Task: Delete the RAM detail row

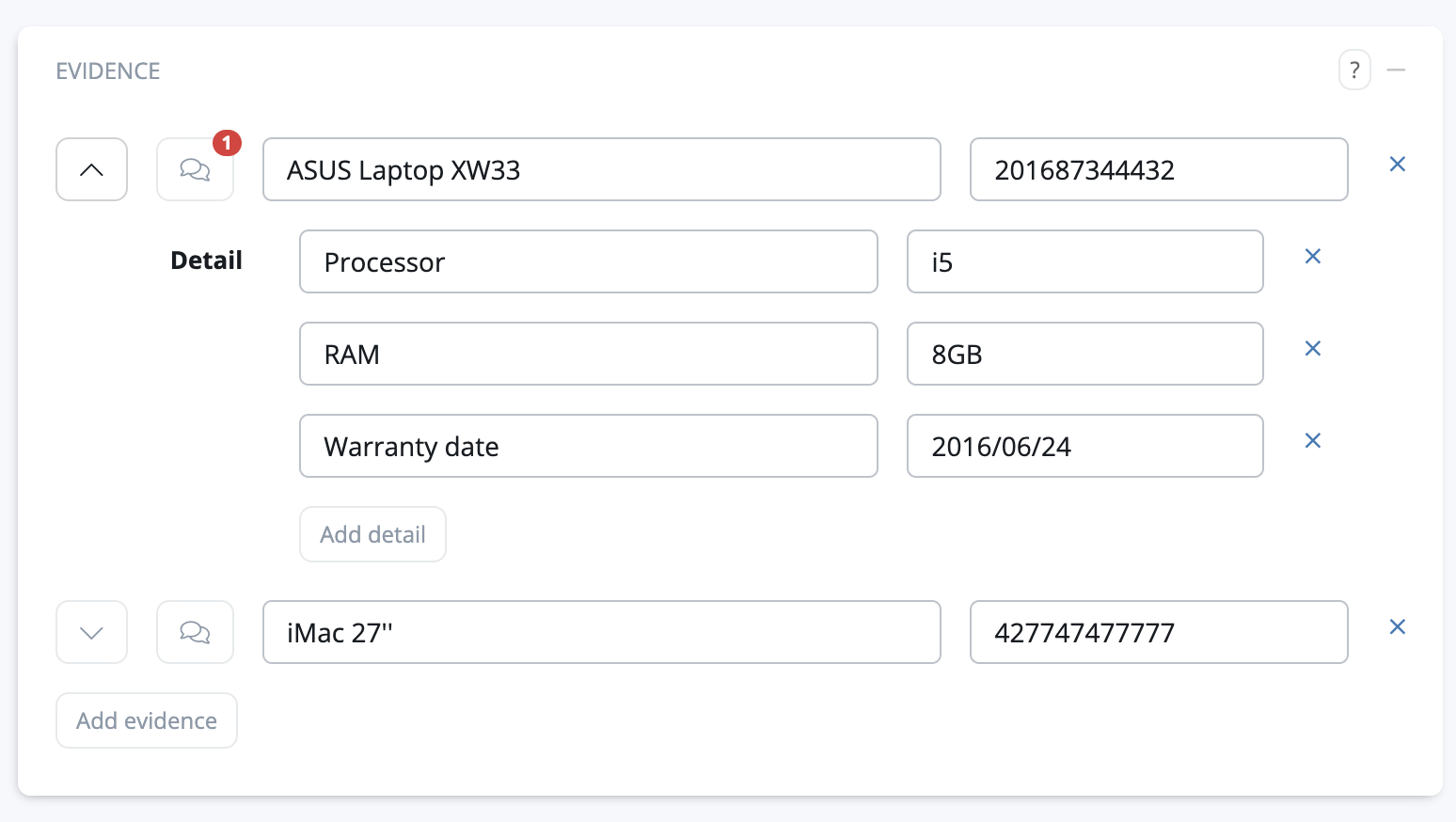Action: pyautogui.click(x=1312, y=349)
